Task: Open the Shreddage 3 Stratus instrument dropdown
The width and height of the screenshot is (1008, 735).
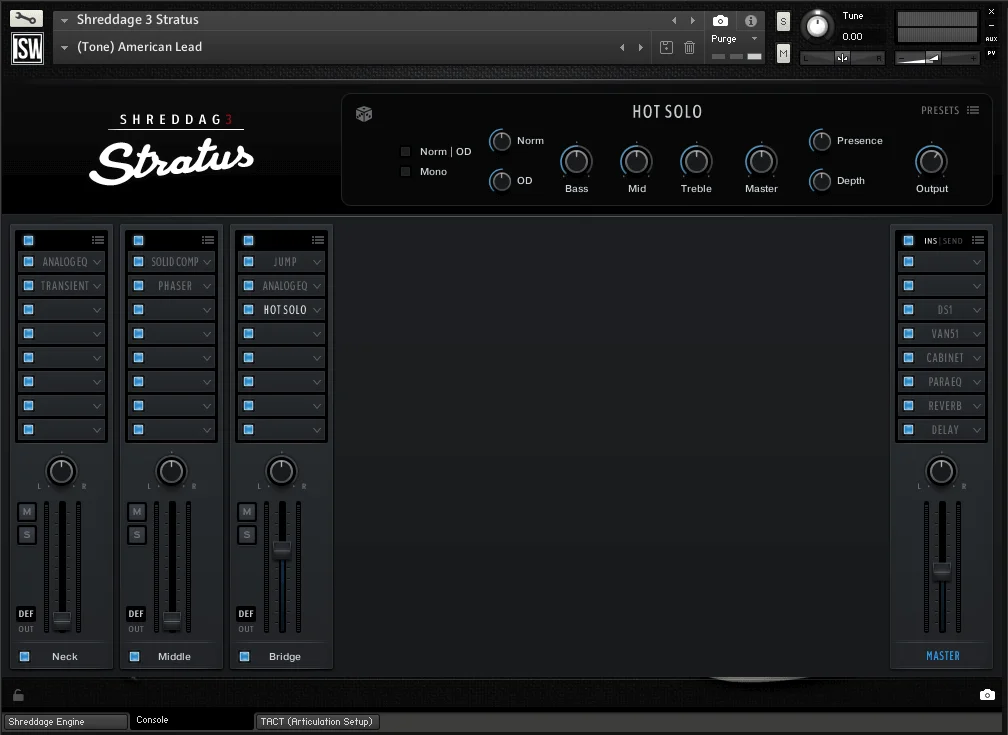Action: tap(64, 21)
